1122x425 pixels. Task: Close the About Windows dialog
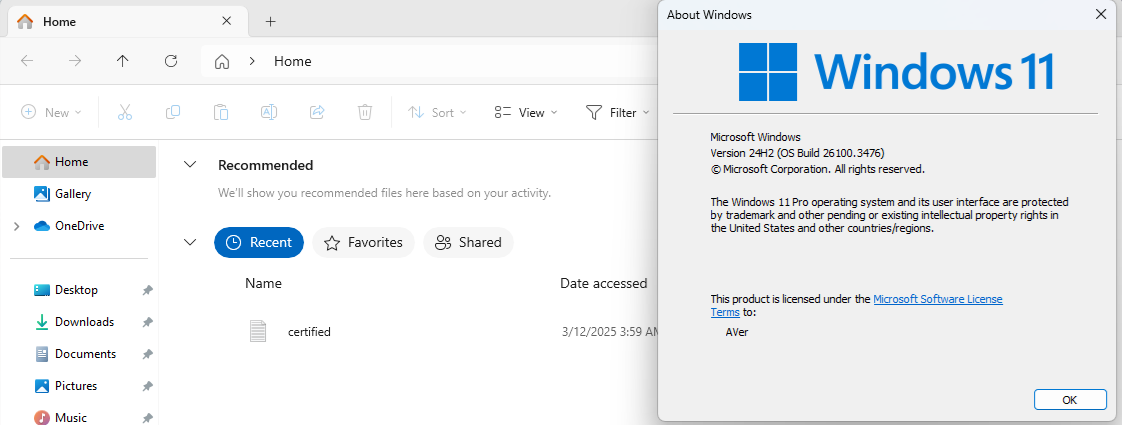1101,14
